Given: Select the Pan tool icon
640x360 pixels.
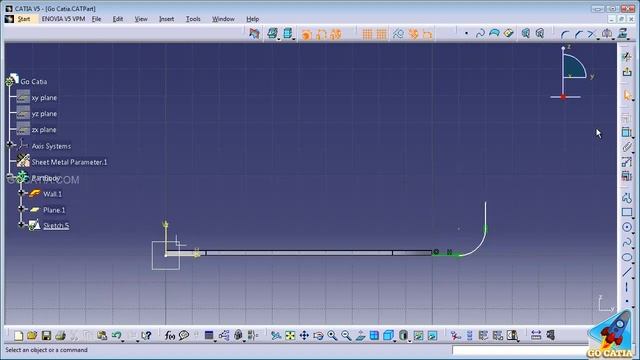Looking at the screenshot, I should [304, 336].
